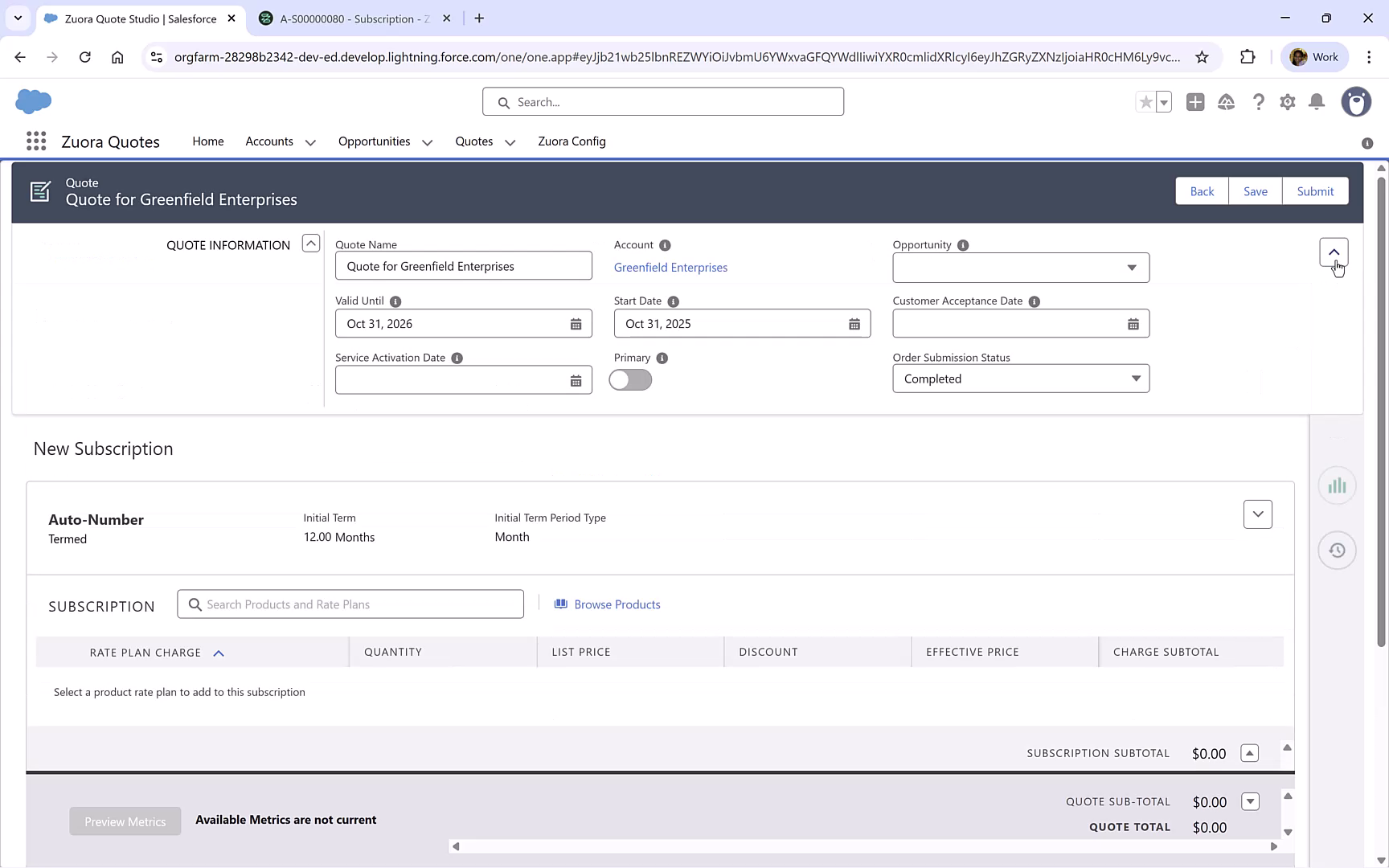This screenshot has width=1389, height=868.
Task: Collapse the Quote Information section
Action: (x=310, y=243)
